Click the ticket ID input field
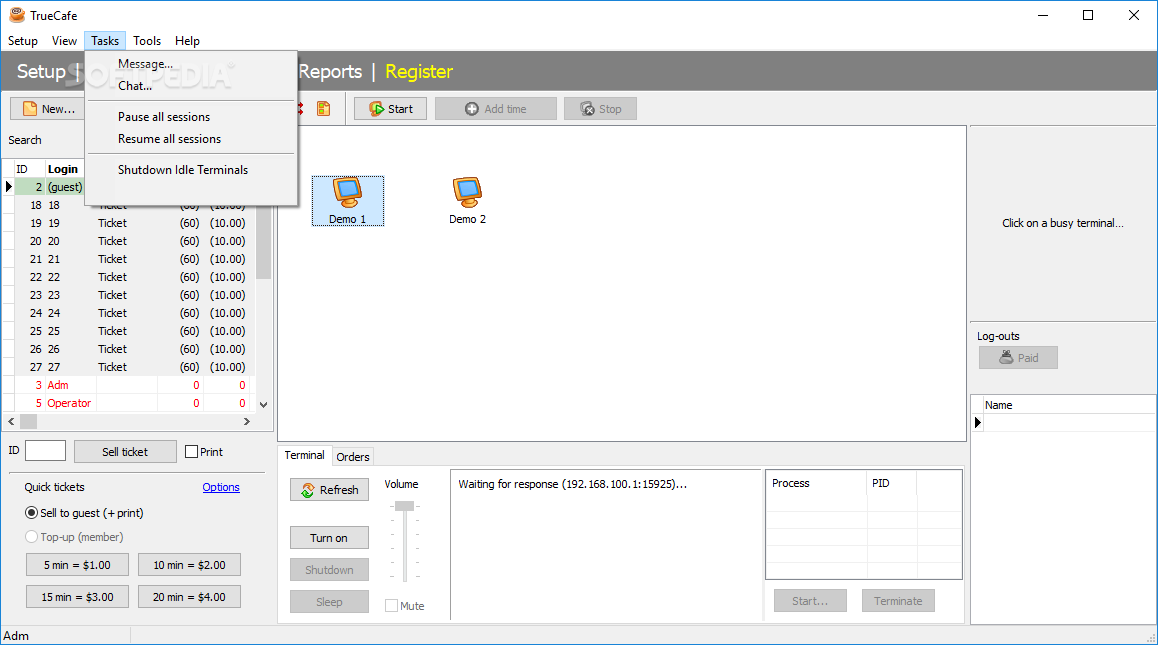The width and height of the screenshot is (1158, 645). pos(45,451)
